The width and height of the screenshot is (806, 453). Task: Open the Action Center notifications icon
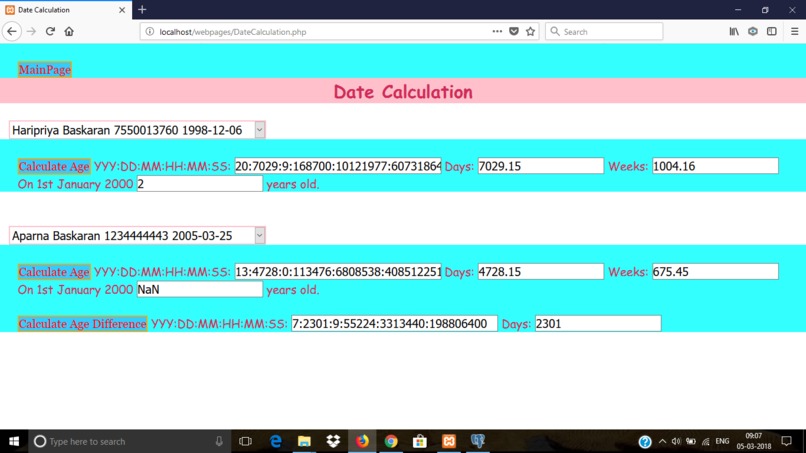[786, 441]
